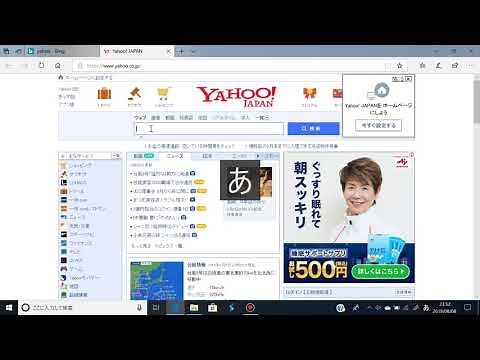Focus the Yahoo search text box
The image size is (480, 360).
pos(209,129)
